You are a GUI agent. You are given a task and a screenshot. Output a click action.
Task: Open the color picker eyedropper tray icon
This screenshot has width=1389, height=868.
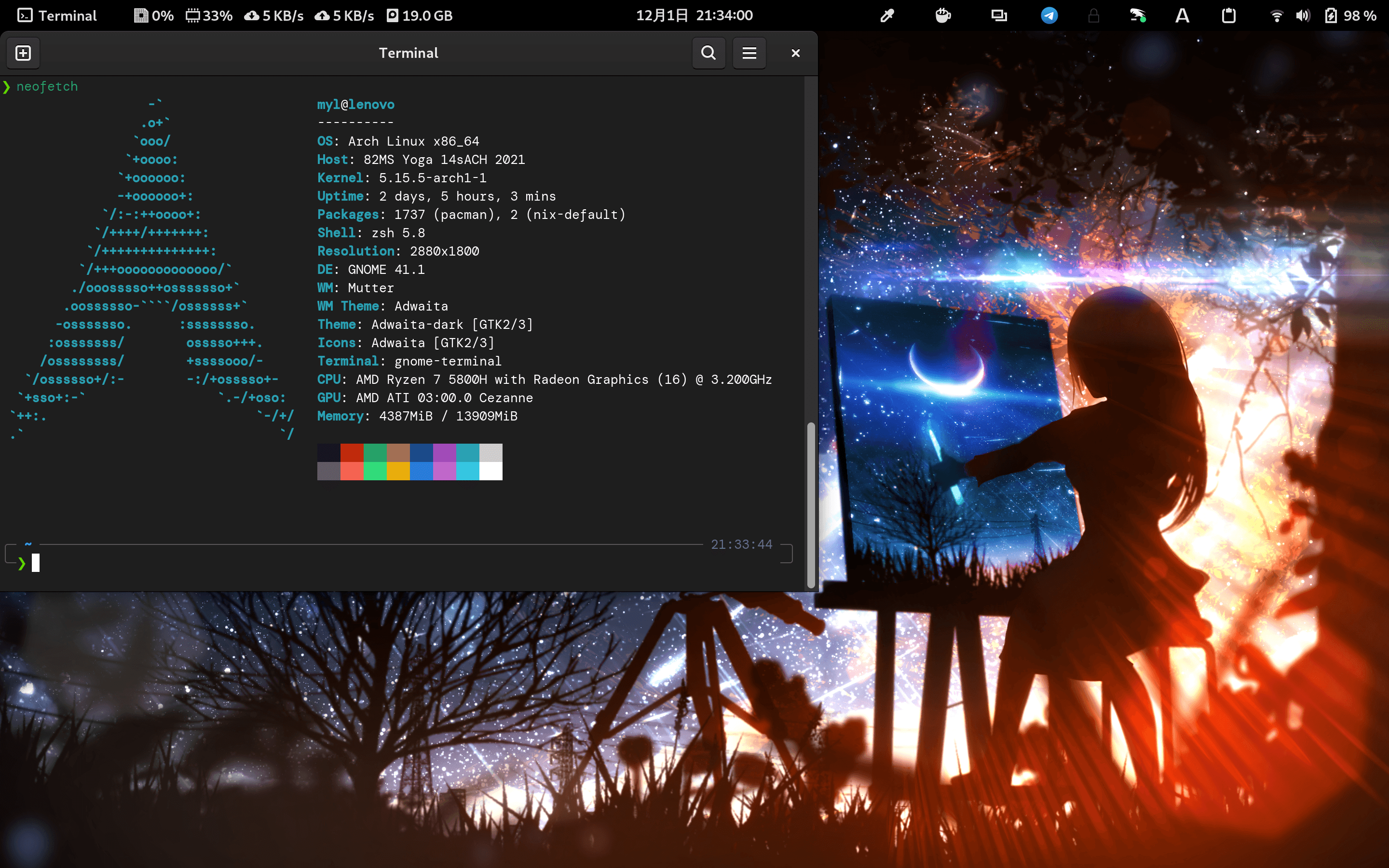coord(887,15)
